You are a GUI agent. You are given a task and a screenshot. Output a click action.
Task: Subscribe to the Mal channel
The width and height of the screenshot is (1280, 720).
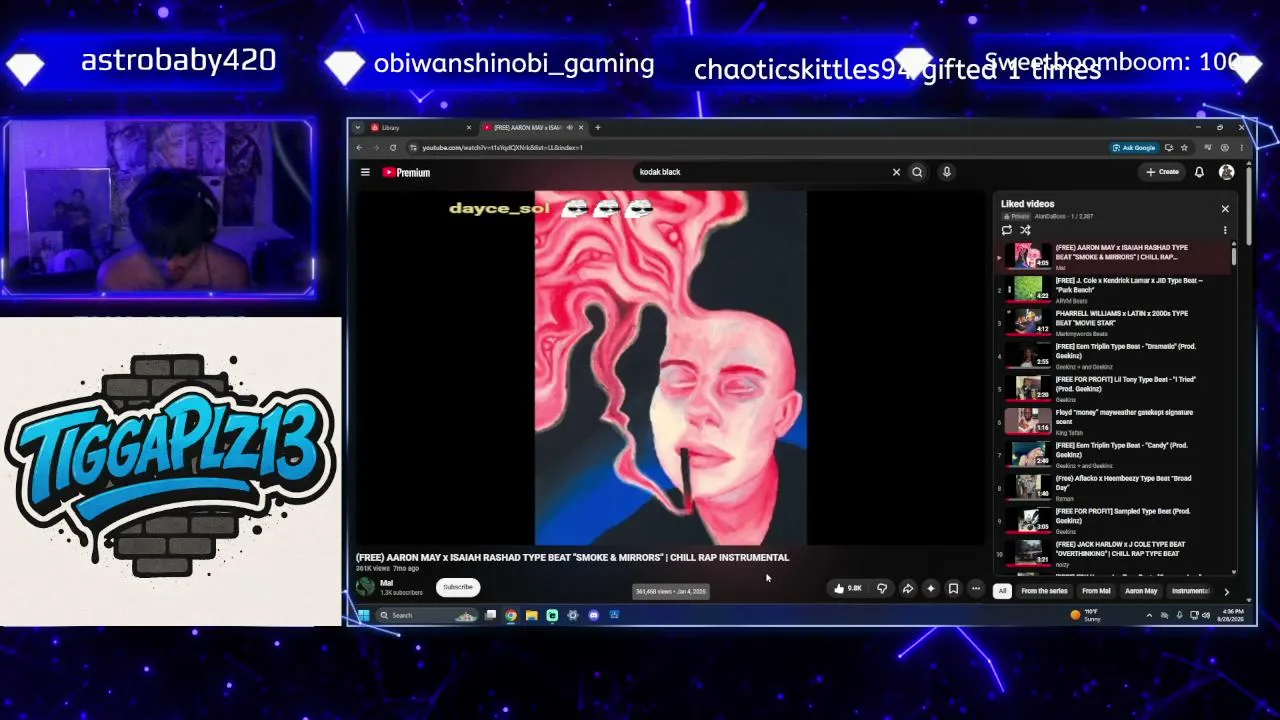pyautogui.click(x=458, y=587)
